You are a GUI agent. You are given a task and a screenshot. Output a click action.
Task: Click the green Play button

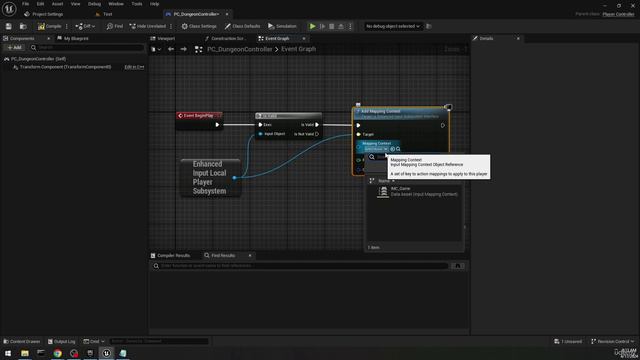point(313,26)
